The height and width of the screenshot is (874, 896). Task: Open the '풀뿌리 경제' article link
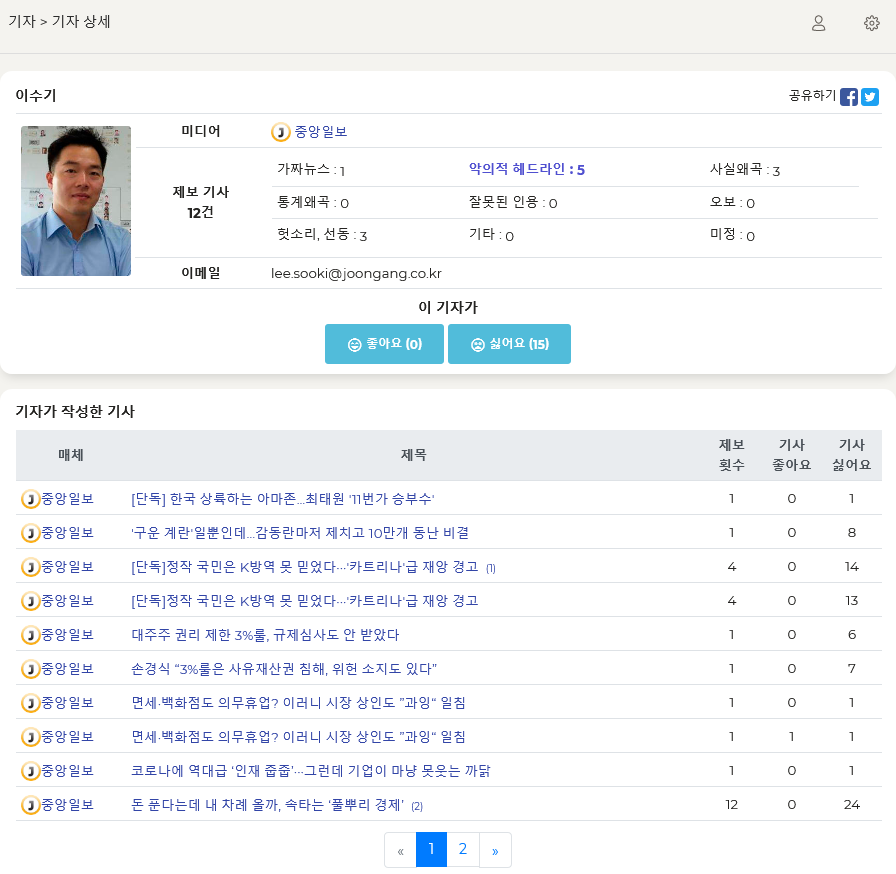click(268, 805)
